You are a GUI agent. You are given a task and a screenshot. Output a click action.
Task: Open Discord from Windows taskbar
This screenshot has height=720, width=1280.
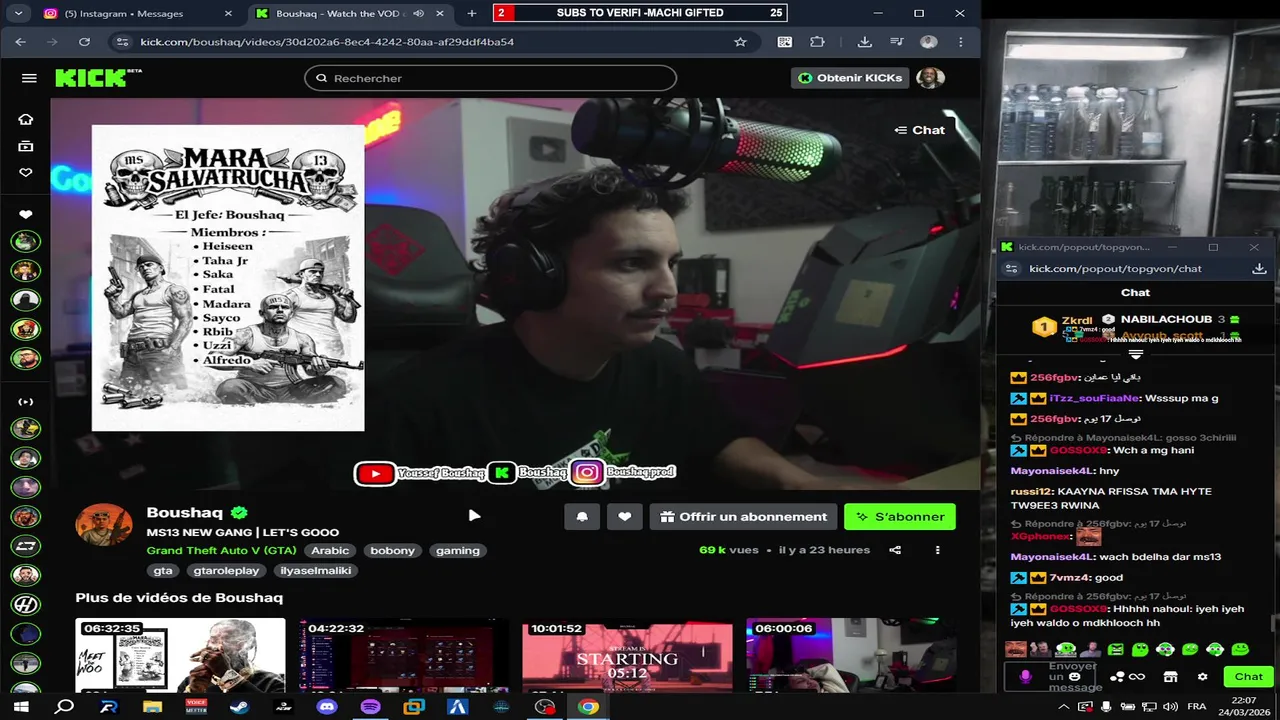(327, 707)
